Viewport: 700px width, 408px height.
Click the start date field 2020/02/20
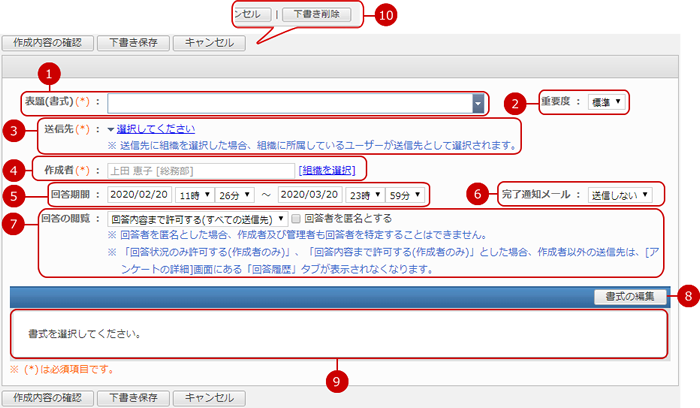(x=138, y=194)
